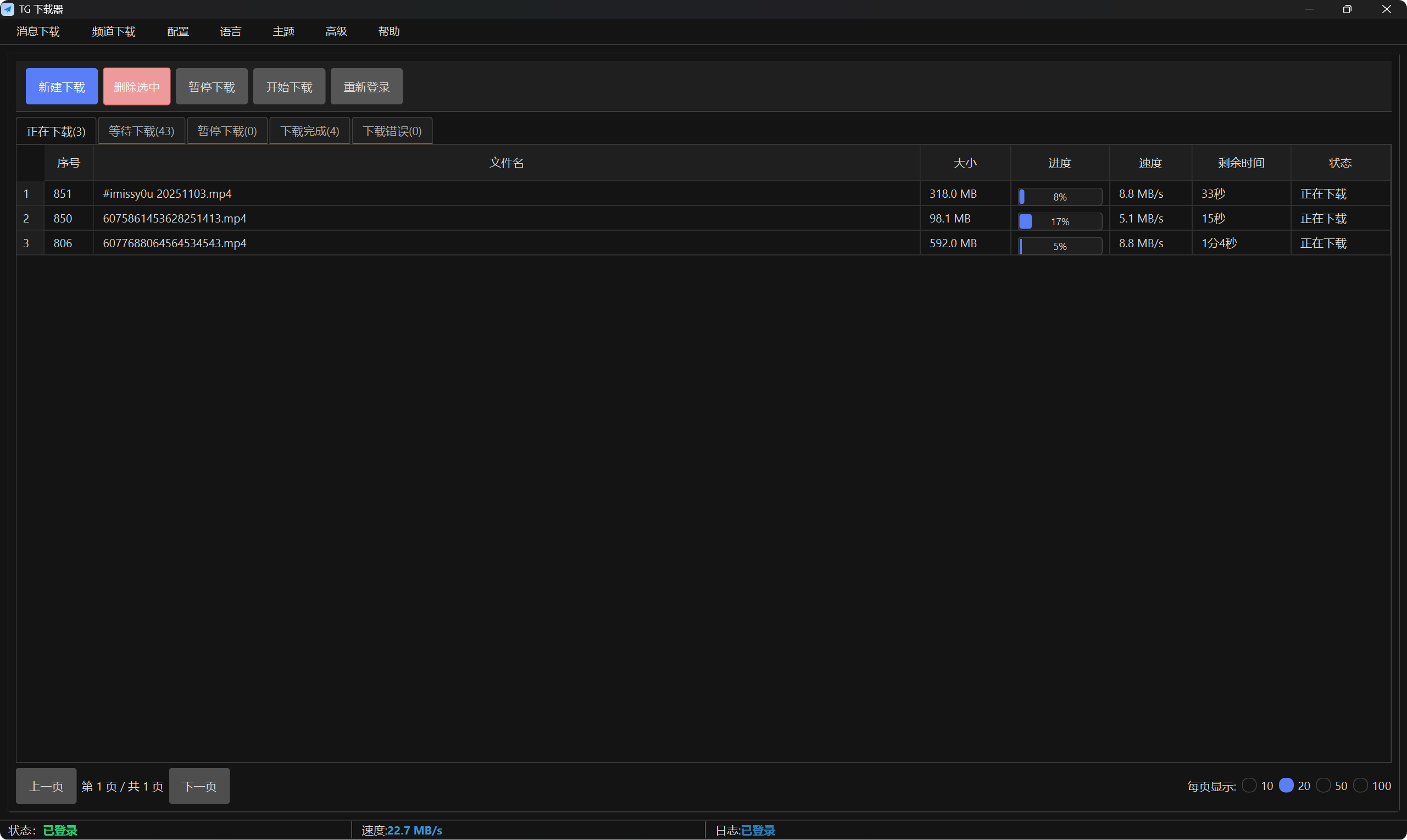The height and width of the screenshot is (840, 1407).
Task: Open the 频道下载 menu
Action: click(x=113, y=31)
